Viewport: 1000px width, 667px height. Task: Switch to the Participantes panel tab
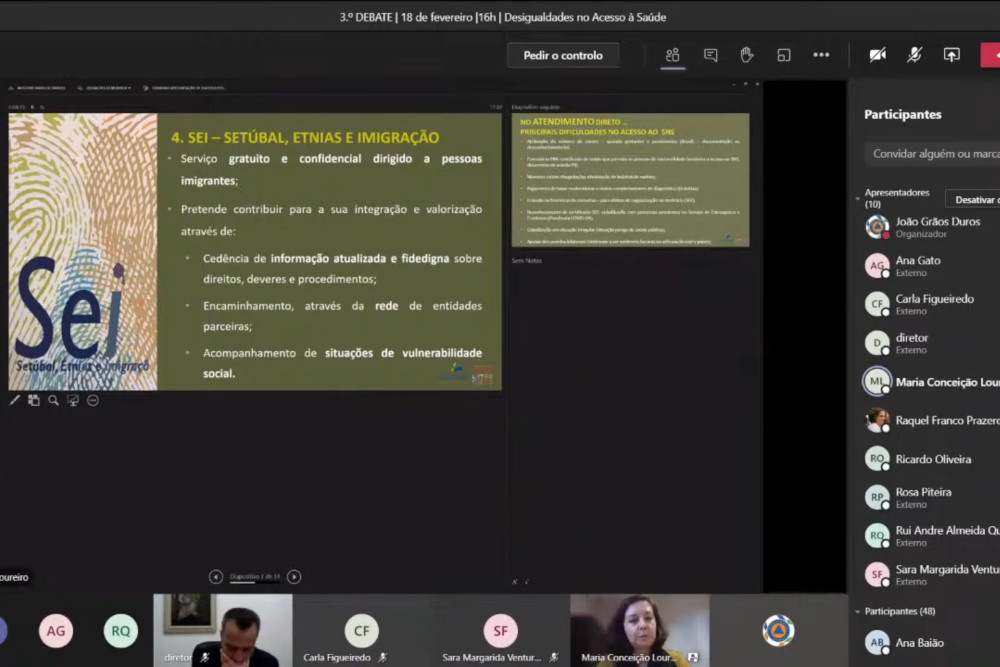pos(672,55)
